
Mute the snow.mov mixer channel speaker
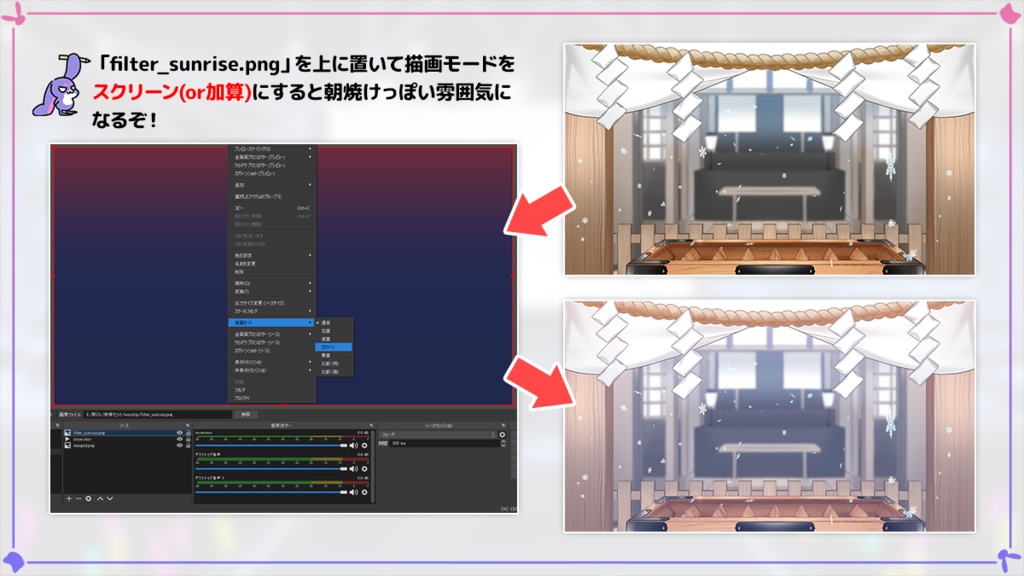point(353,445)
